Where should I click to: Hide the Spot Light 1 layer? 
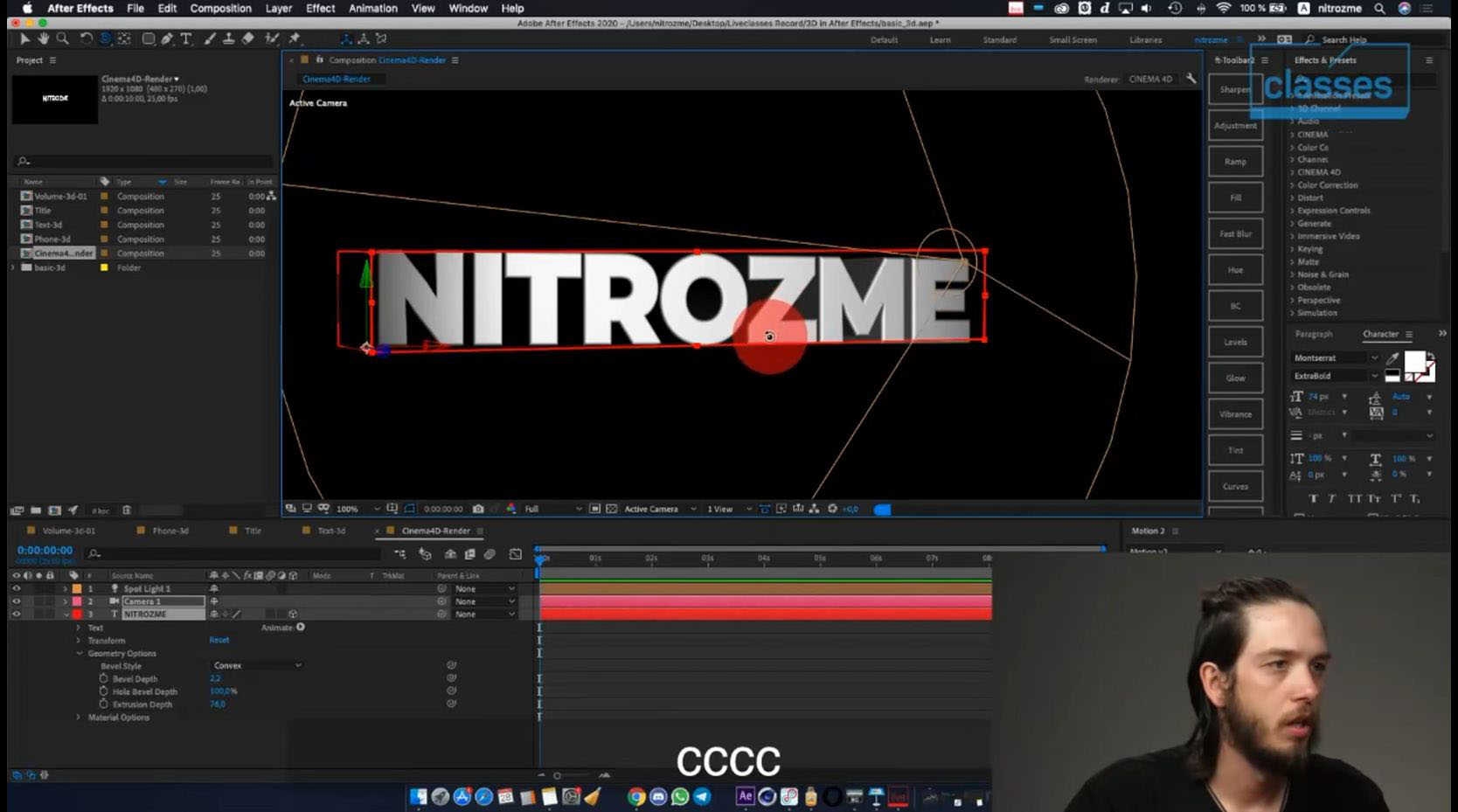[16, 589]
